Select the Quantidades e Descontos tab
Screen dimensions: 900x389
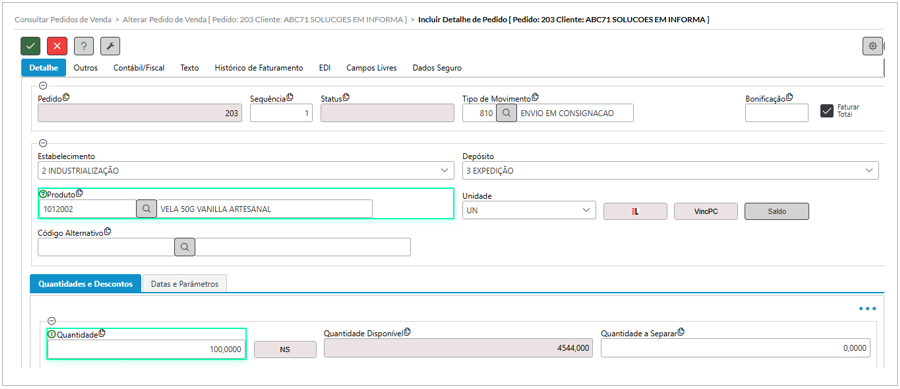coord(86,283)
